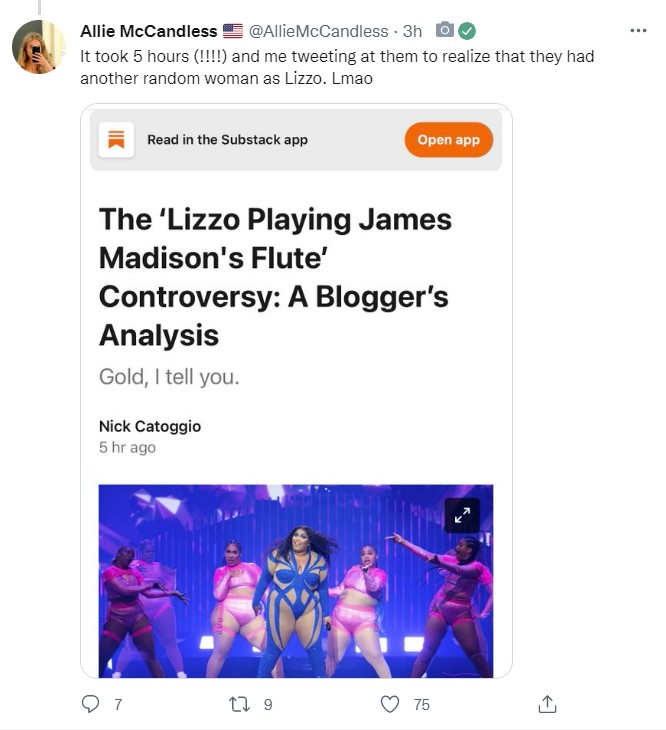Like the tweet with heart icon
Viewport: 666px width, 730px height.
pos(390,704)
